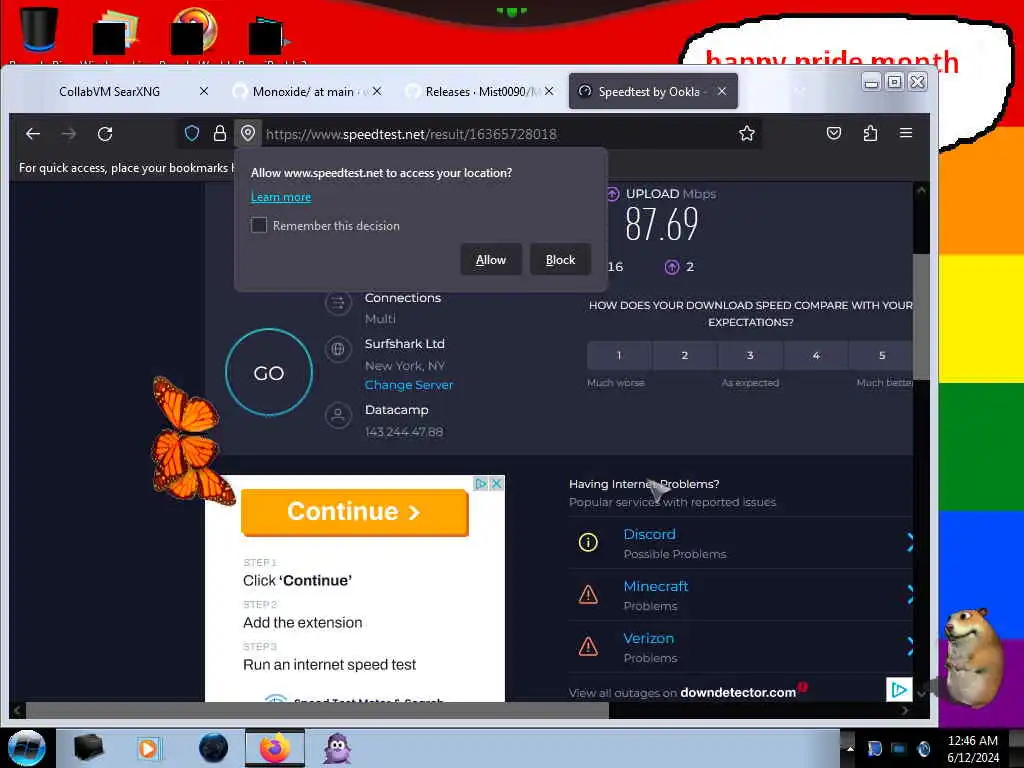Click the user icon beside Datacamp

[x=338, y=415]
